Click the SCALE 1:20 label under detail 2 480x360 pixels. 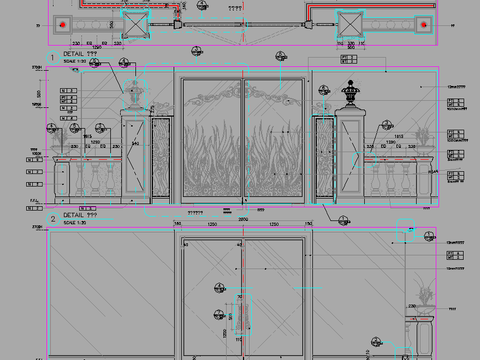click(x=75, y=223)
